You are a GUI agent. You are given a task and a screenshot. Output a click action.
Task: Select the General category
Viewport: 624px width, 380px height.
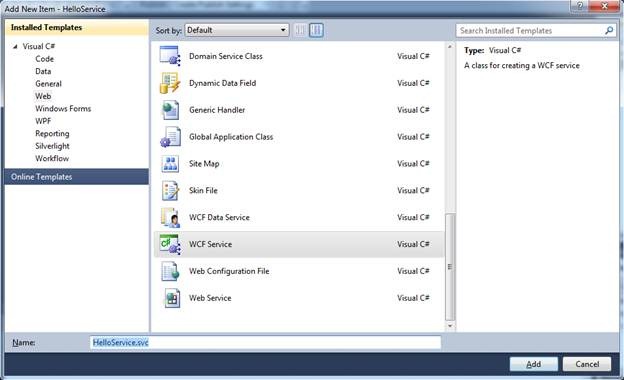(x=49, y=84)
